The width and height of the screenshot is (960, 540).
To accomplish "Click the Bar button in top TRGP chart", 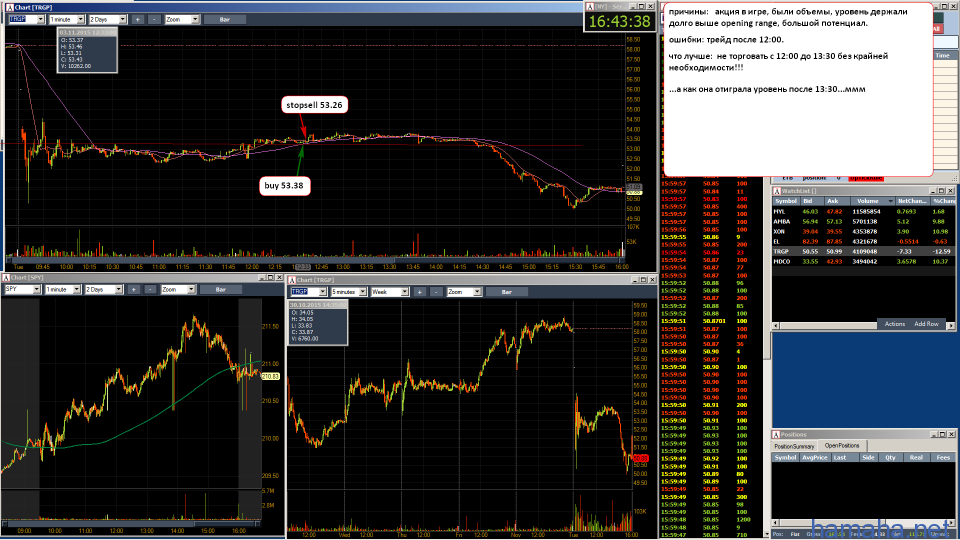I will coord(225,20).
